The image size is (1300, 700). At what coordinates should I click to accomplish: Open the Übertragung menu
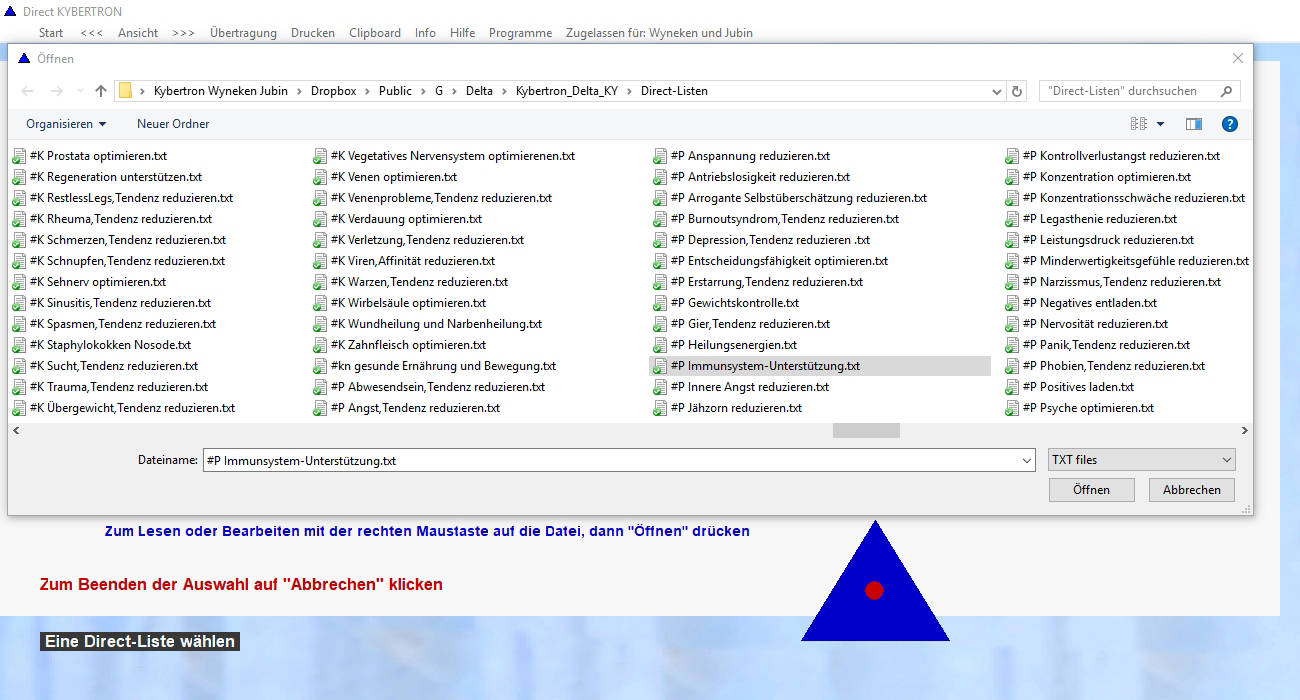(x=243, y=33)
